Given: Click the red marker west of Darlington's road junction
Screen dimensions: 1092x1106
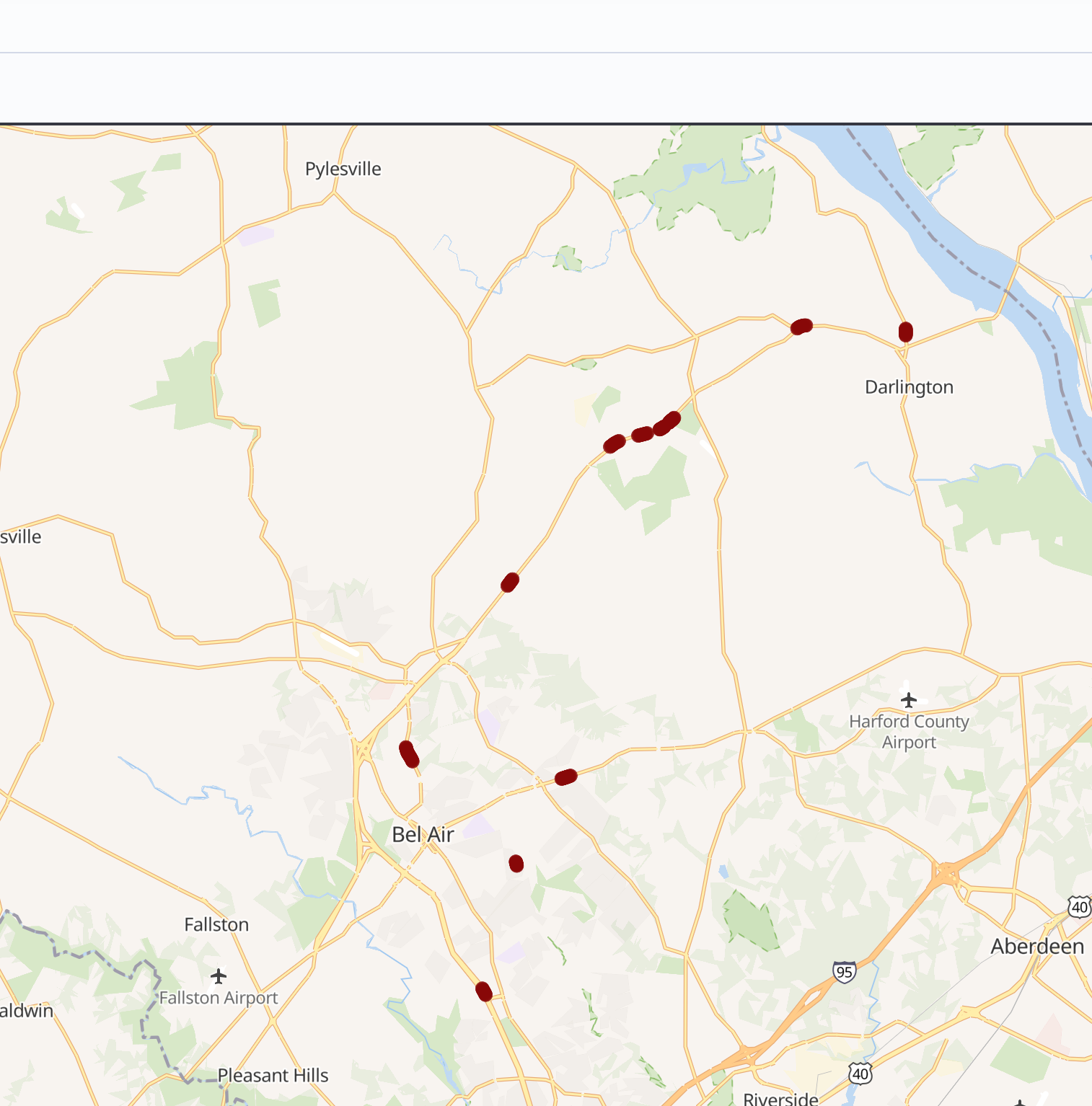Looking at the screenshot, I should pos(801,327).
